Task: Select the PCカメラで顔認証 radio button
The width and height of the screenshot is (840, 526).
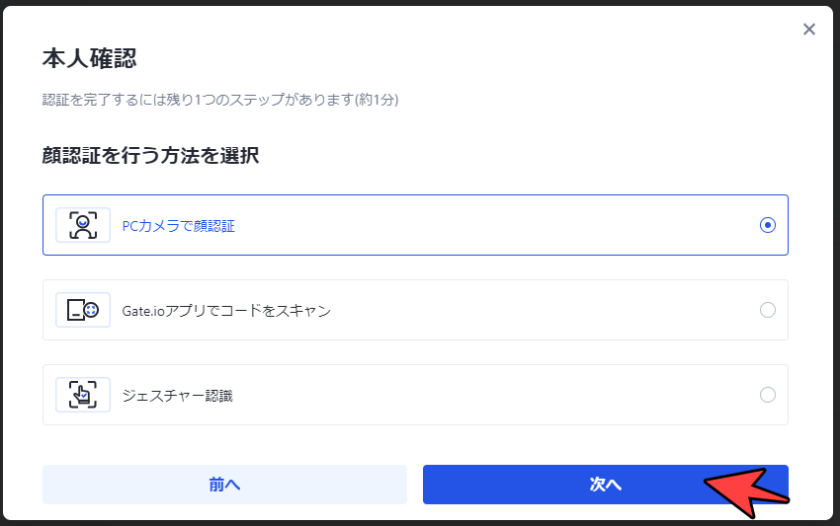Action: click(x=767, y=225)
